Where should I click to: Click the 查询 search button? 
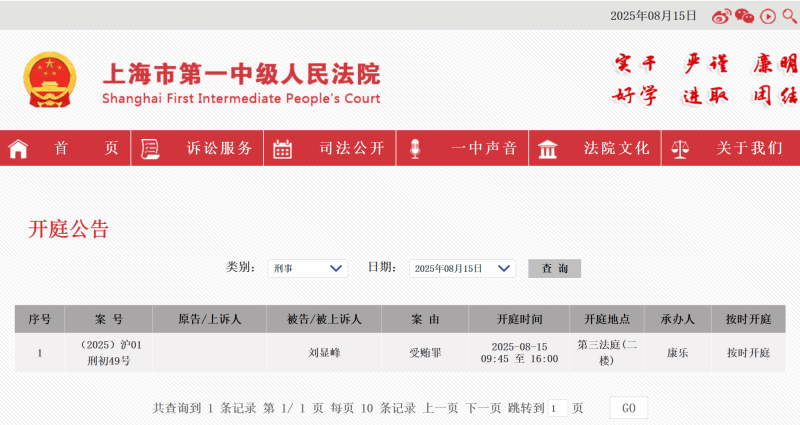tap(555, 268)
